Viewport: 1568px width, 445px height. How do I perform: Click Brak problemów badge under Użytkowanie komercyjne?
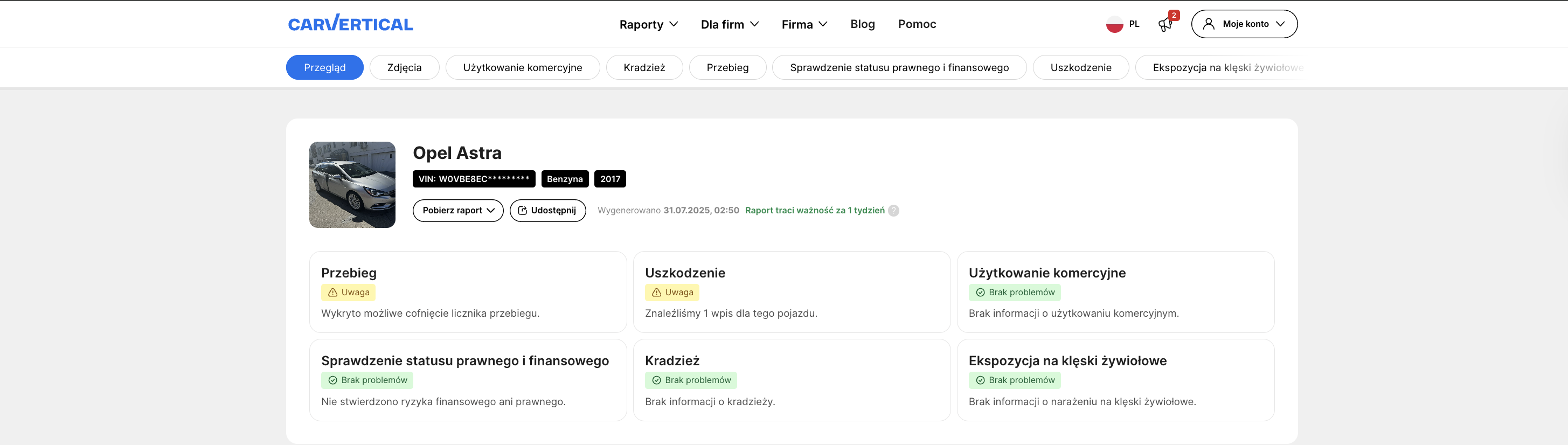[x=1015, y=292]
